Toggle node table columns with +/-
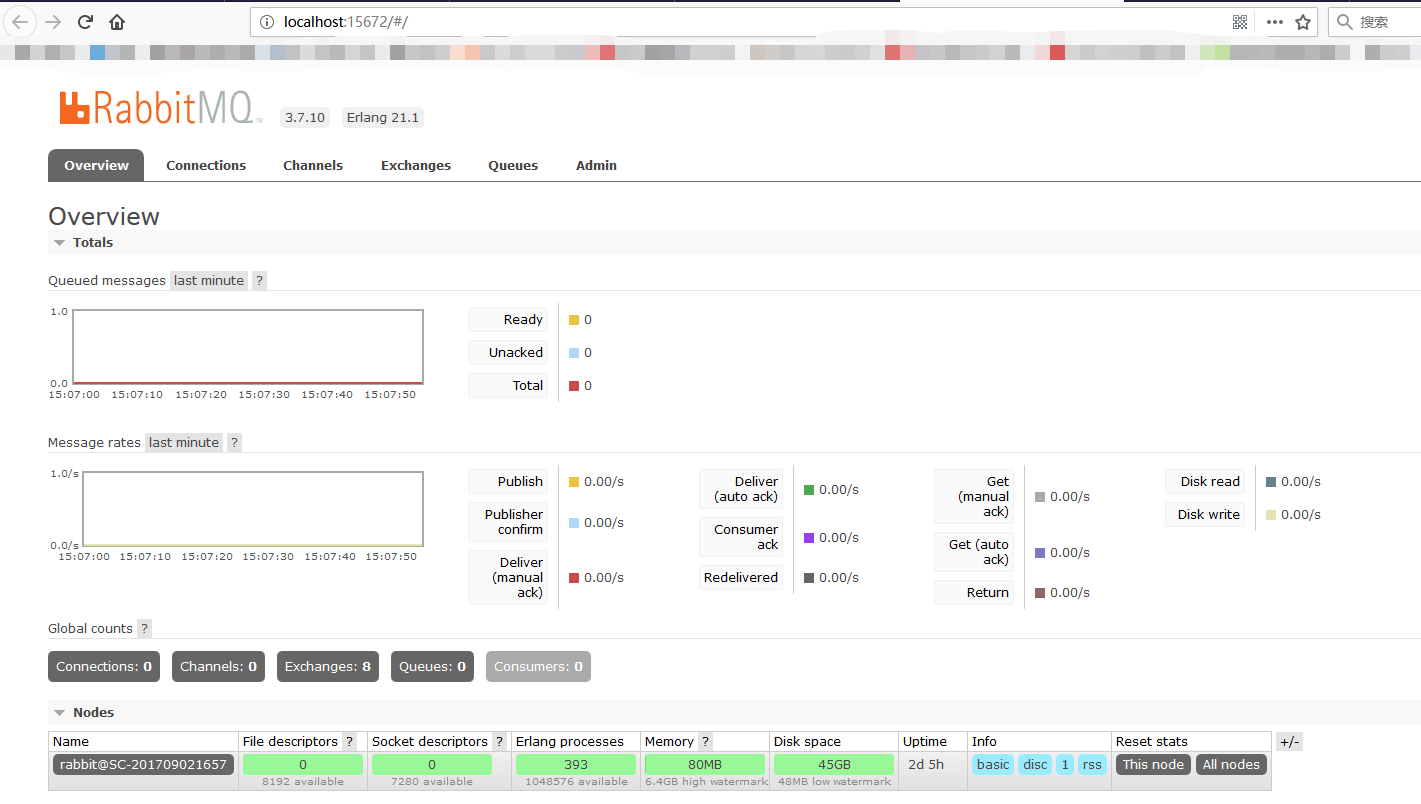This screenshot has height=804, width=1421. coord(1290,742)
